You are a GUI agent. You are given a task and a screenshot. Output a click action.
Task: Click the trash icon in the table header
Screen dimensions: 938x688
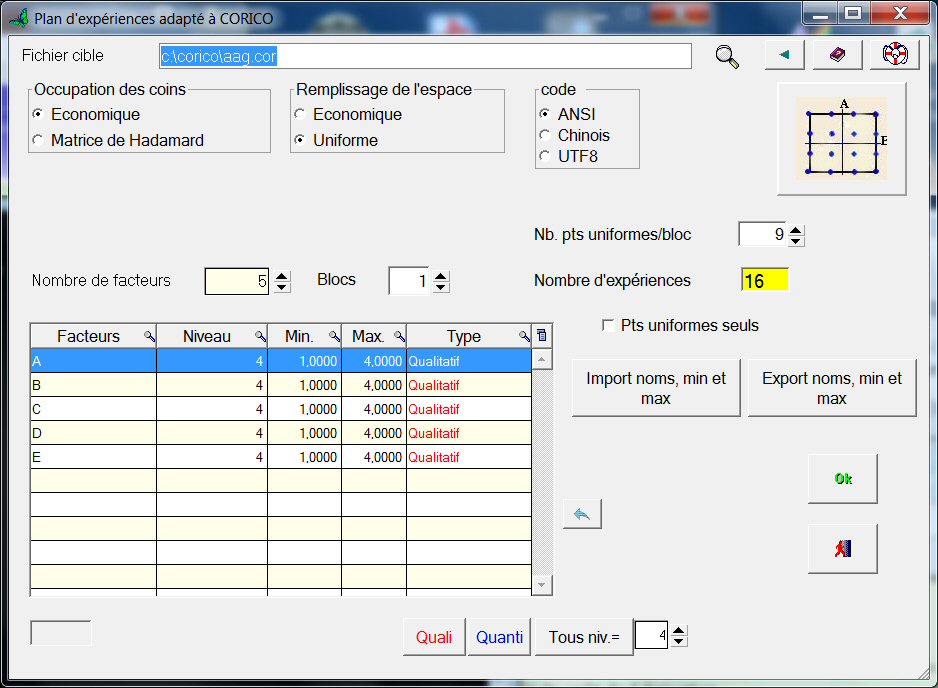[542, 336]
